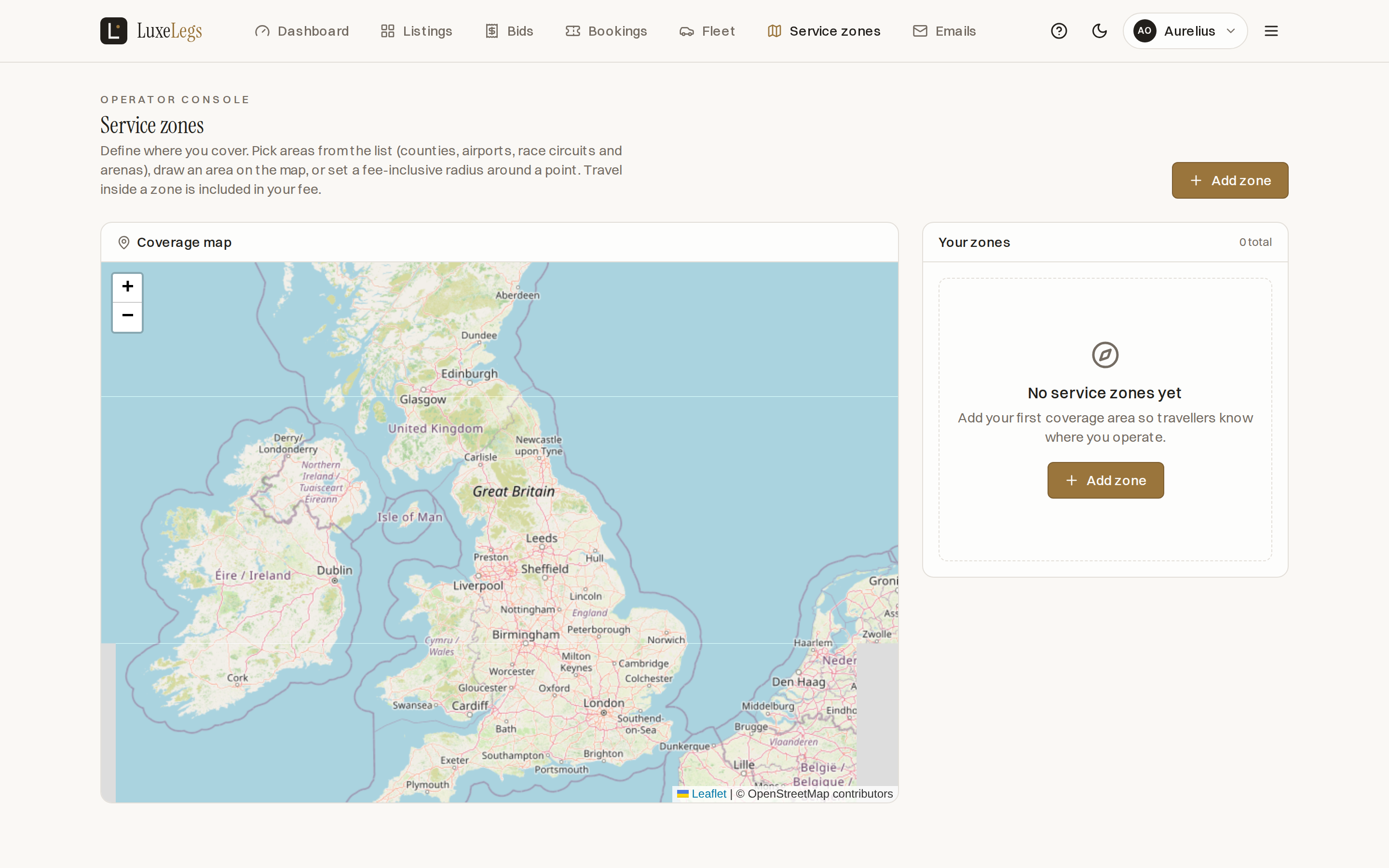Screen dimensions: 1389x868
Task: Click Dublin on the coverage map
Action: pyautogui.click(x=335, y=570)
